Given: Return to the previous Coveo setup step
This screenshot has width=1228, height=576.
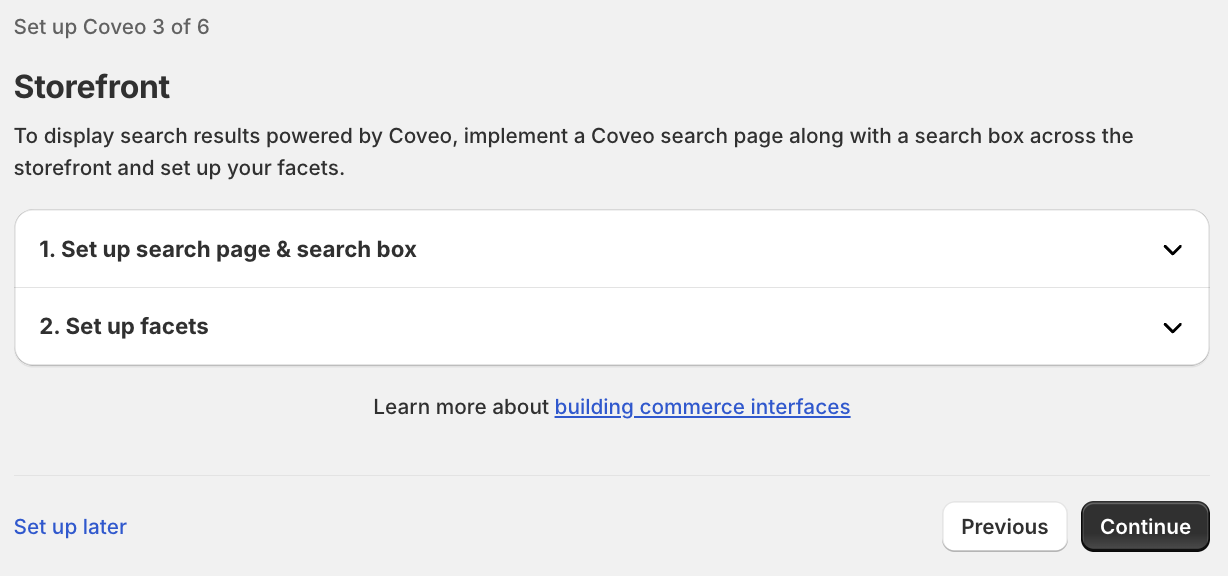Looking at the screenshot, I should pos(1004,526).
